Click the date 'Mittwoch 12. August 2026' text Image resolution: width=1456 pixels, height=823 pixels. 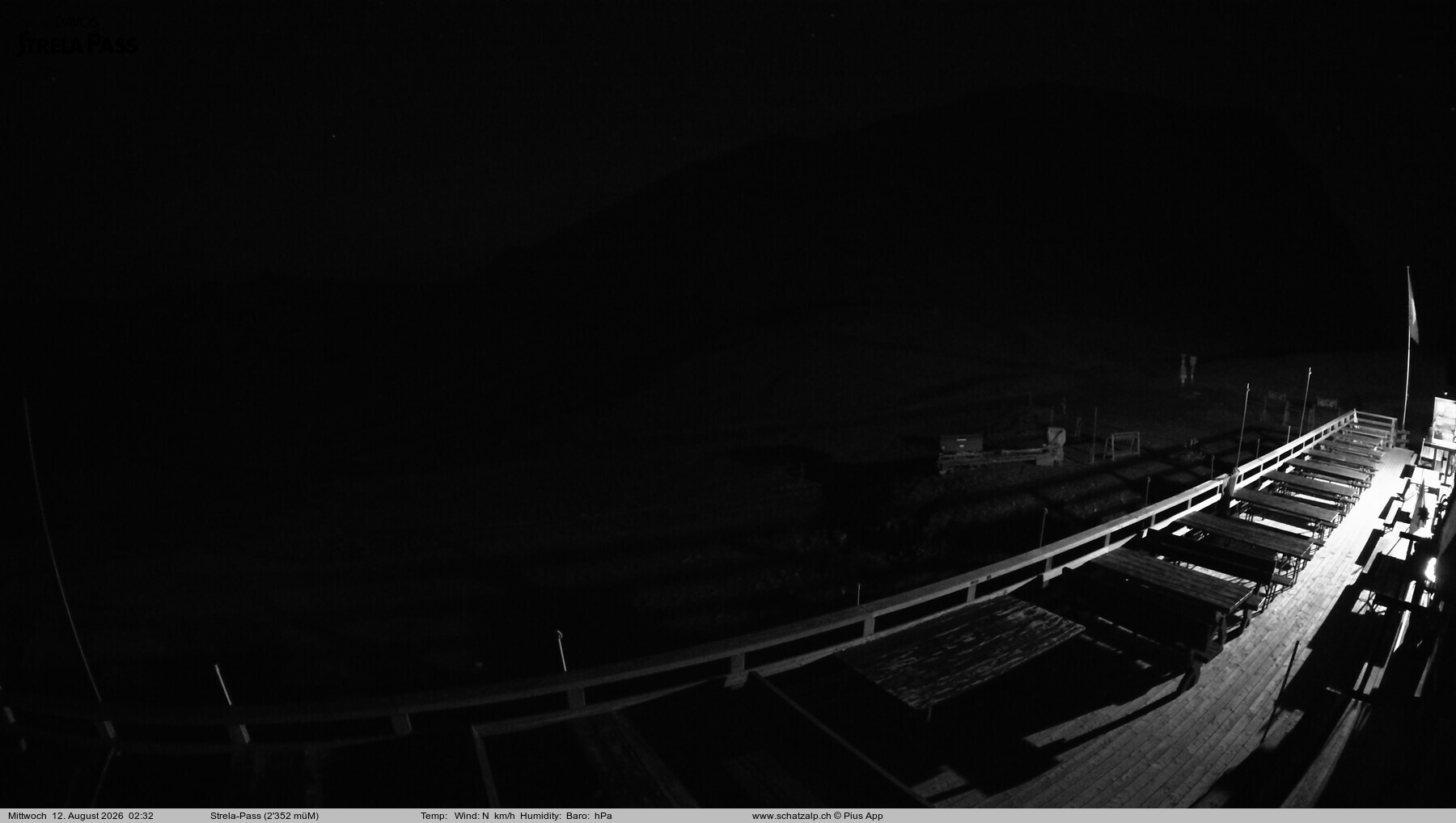[x=66, y=816]
